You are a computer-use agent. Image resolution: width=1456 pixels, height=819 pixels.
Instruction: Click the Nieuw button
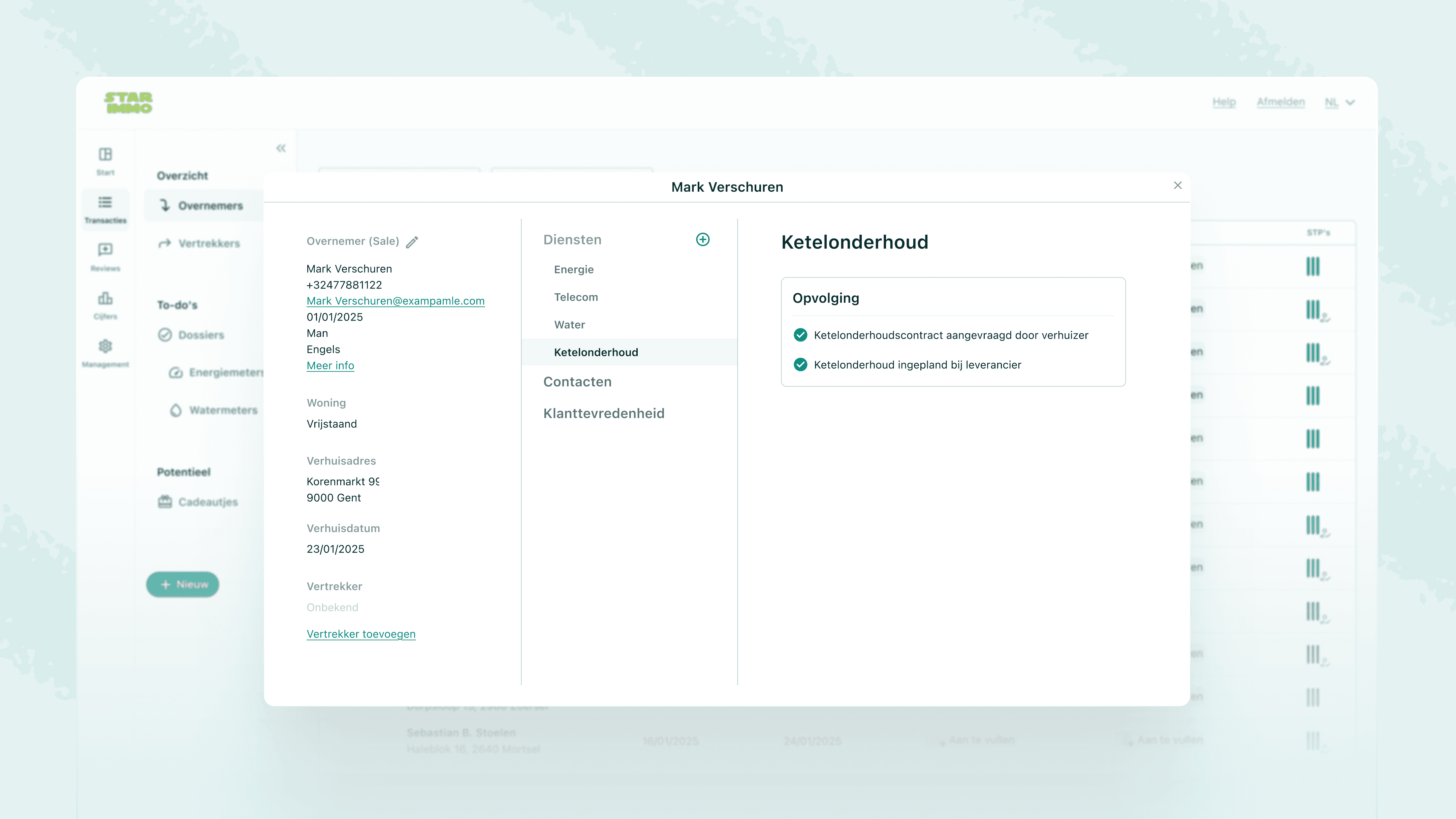183,585
